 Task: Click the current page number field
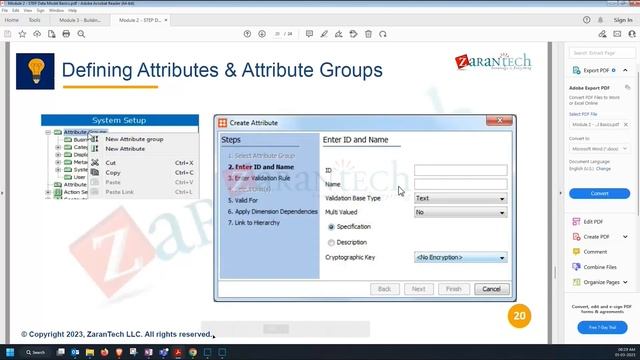click(278, 34)
